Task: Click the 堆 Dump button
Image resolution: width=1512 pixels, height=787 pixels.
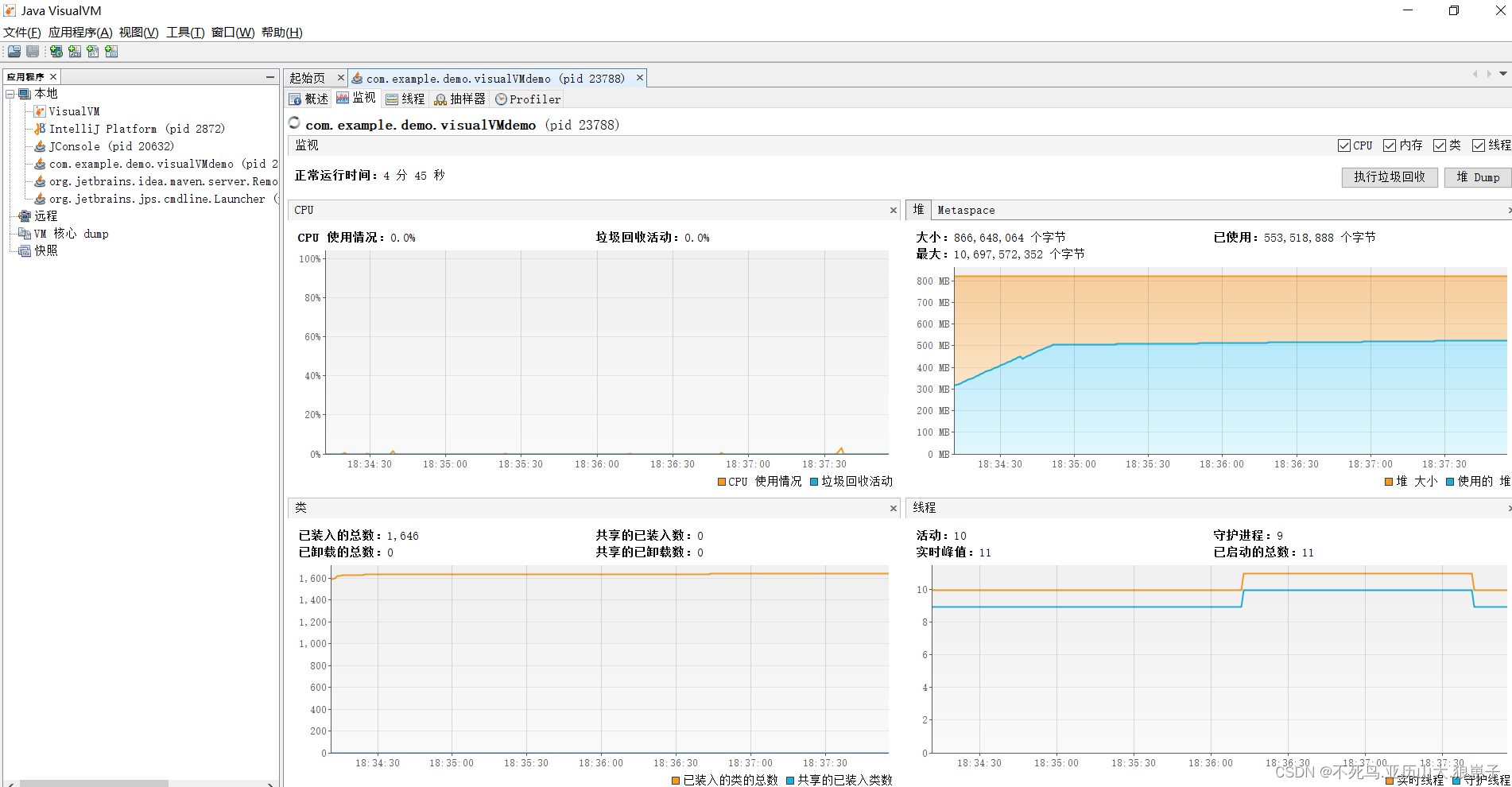Action: coord(1477,176)
